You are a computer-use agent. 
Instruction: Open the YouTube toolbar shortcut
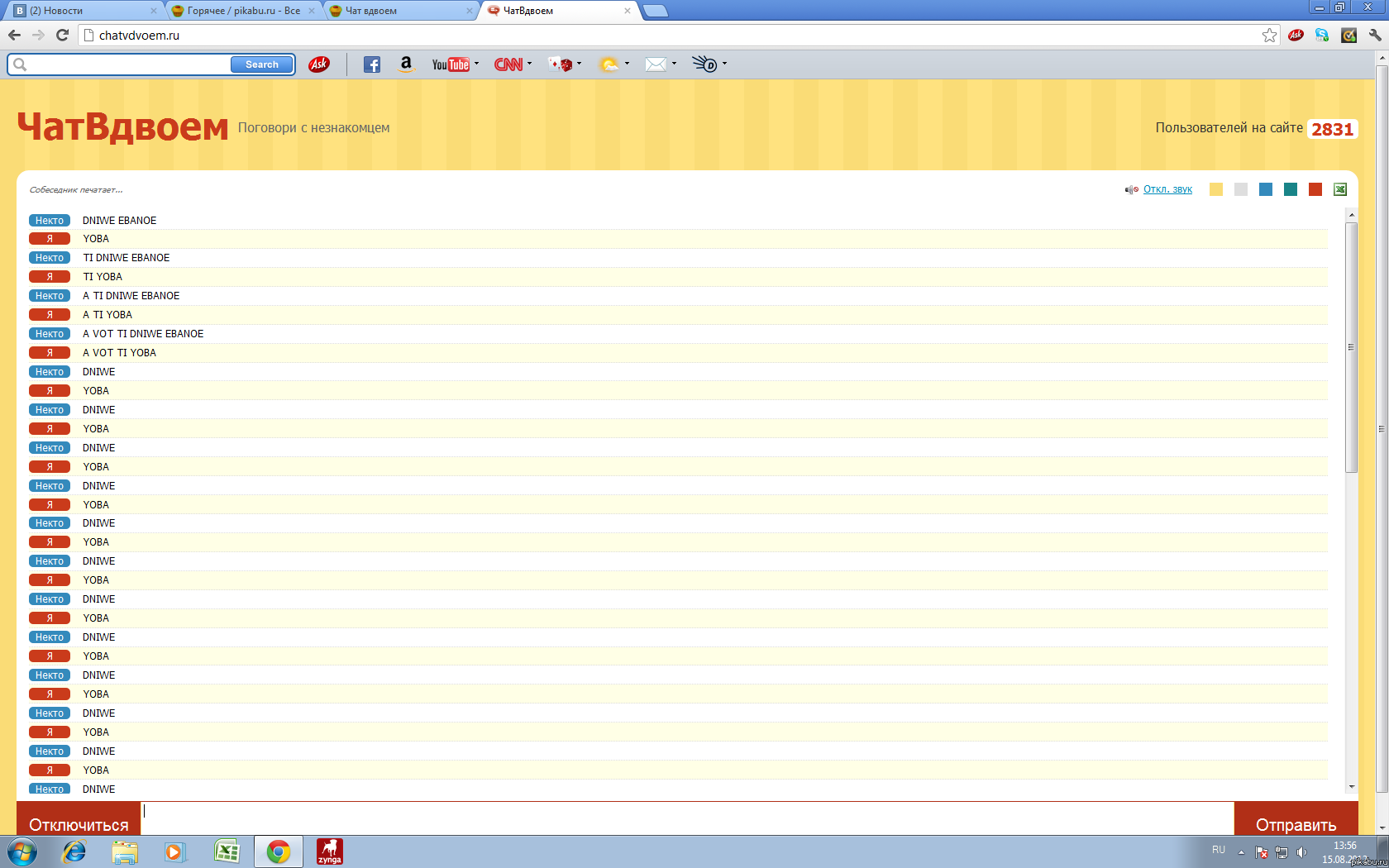coord(451,64)
